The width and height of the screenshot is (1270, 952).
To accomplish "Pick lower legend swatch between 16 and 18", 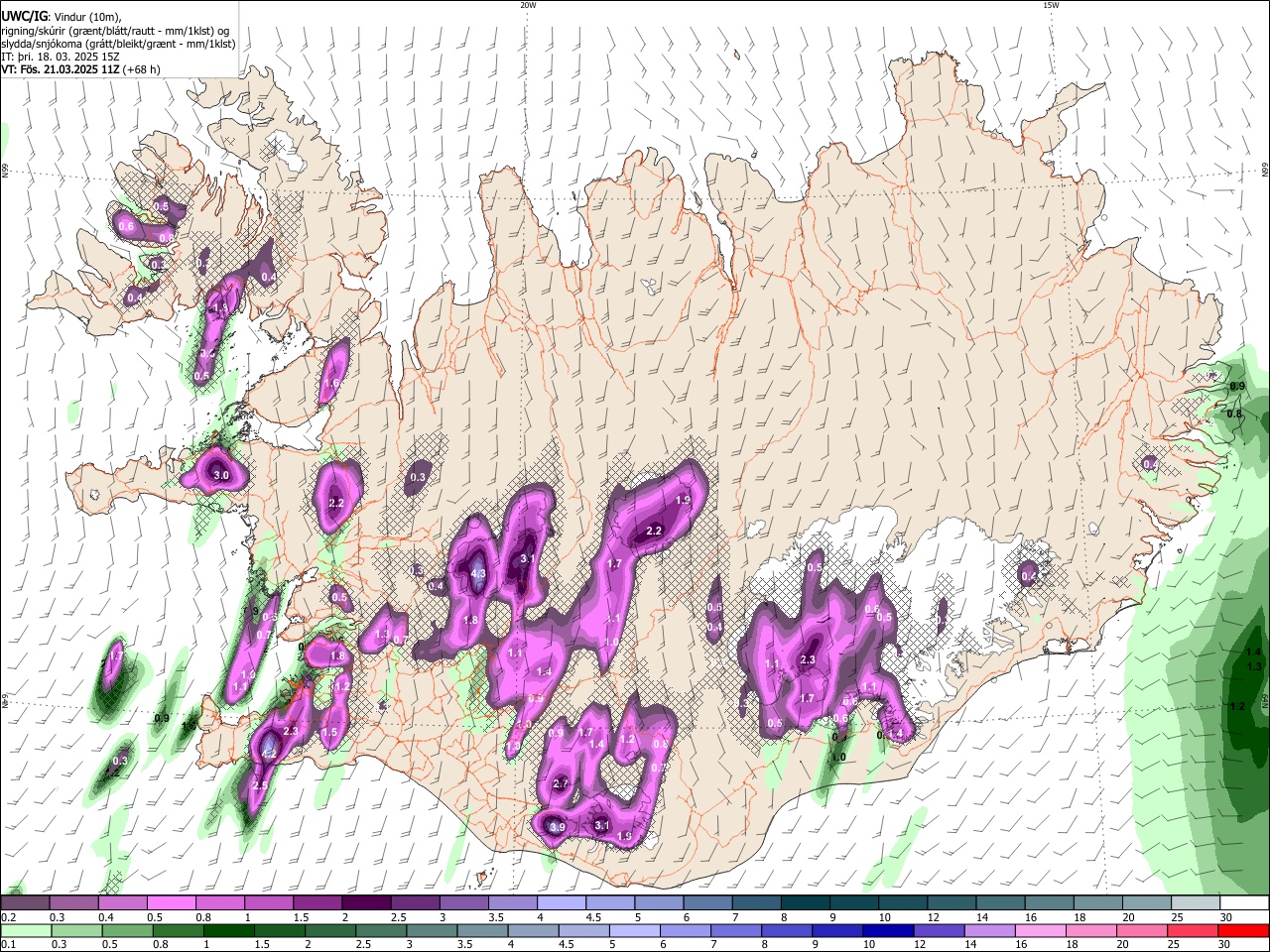I will (1040, 931).
